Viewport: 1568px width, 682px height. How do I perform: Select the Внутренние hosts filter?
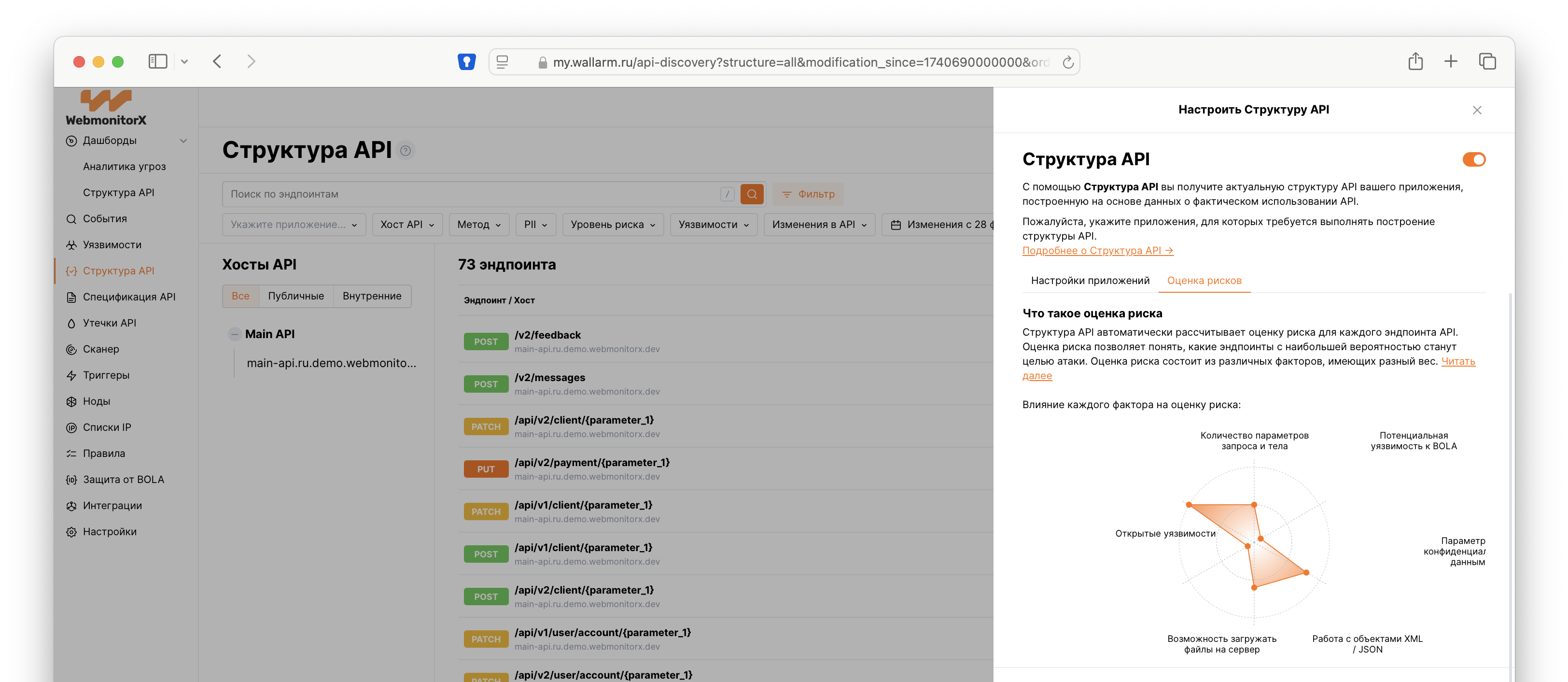pos(372,296)
